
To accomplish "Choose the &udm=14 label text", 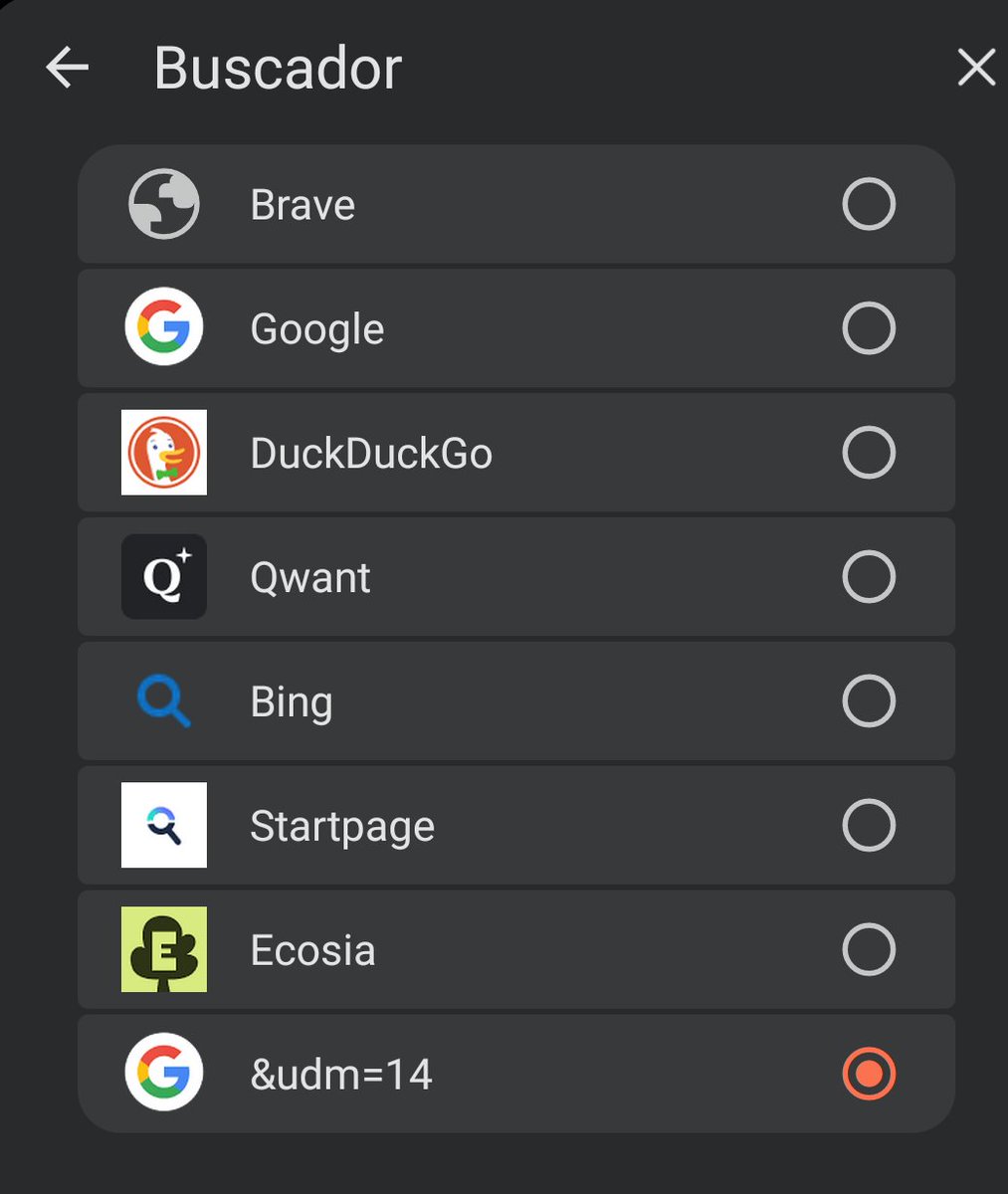I will pyautogui.click(x=341, y=1075).
